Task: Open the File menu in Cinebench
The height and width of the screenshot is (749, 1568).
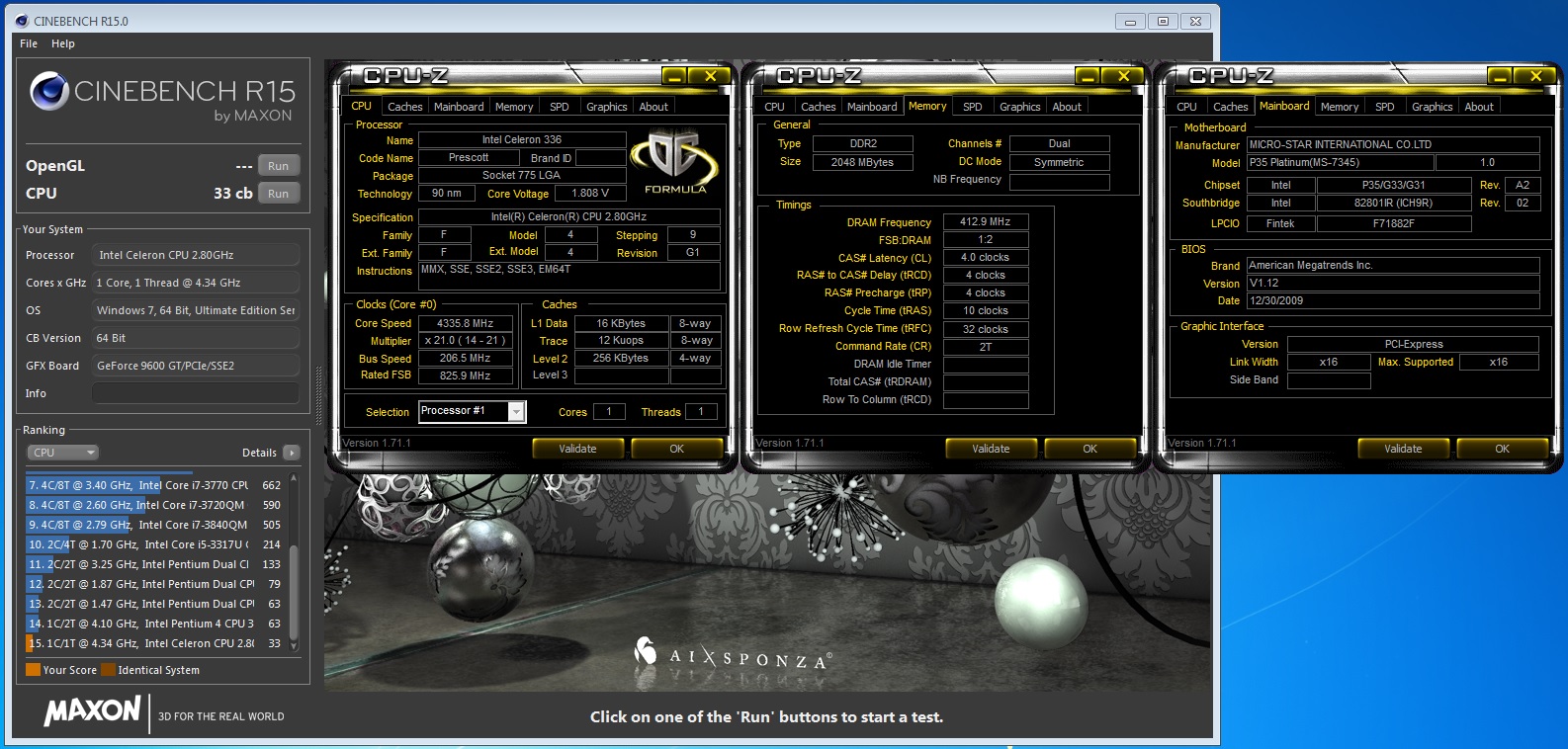Action: pos(29,43)
